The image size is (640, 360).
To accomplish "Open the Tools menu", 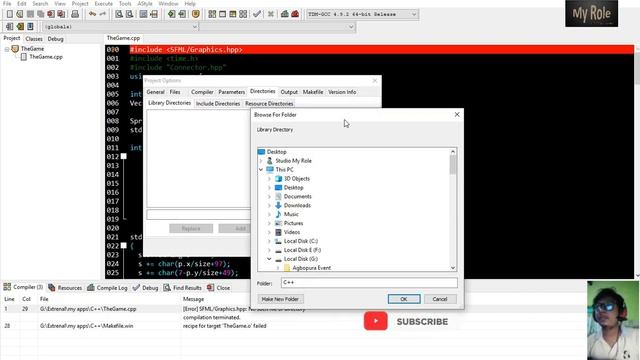I will coord(125,4).
